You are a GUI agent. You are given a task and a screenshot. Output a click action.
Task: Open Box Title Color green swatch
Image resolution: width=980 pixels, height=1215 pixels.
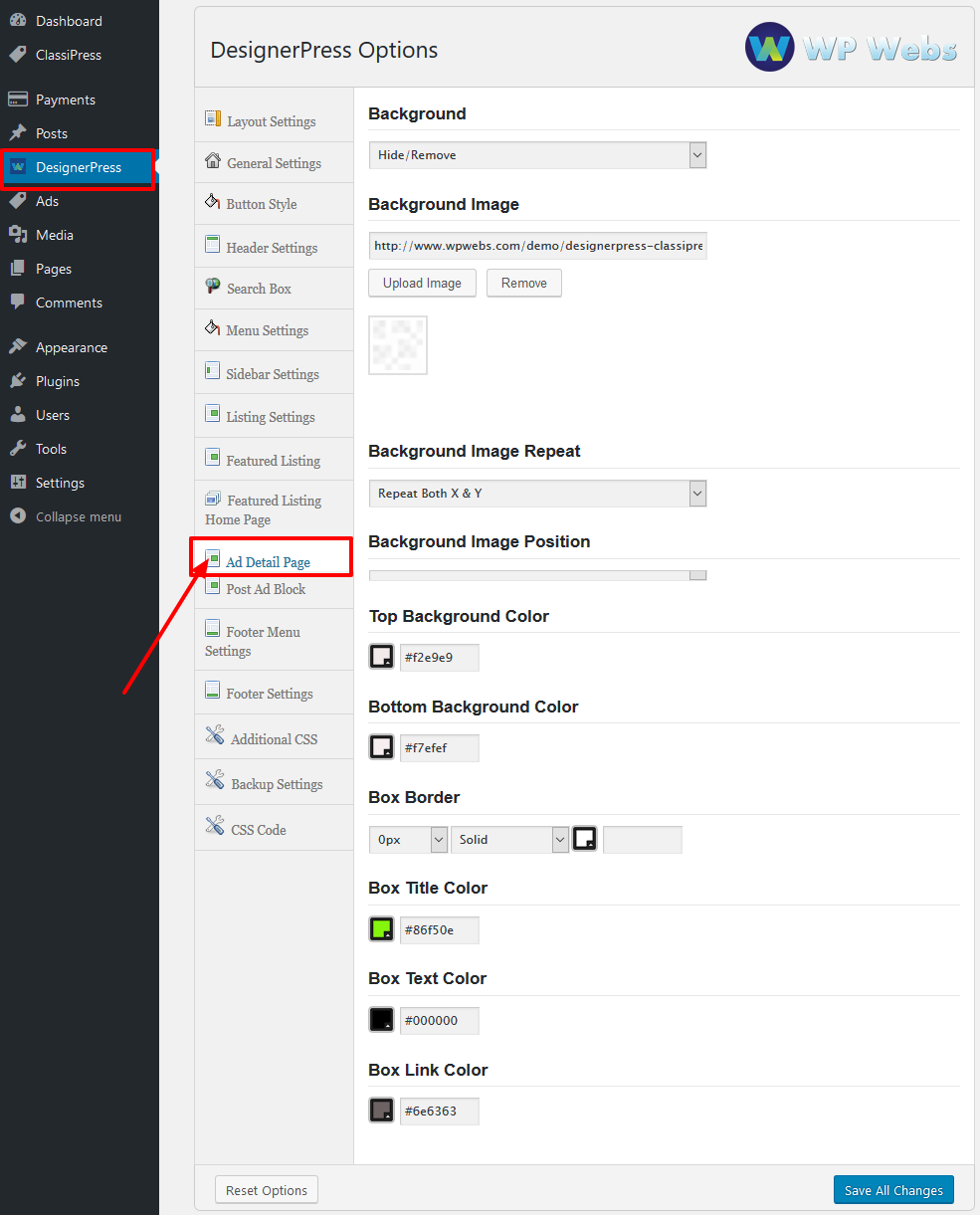[382, 929]
